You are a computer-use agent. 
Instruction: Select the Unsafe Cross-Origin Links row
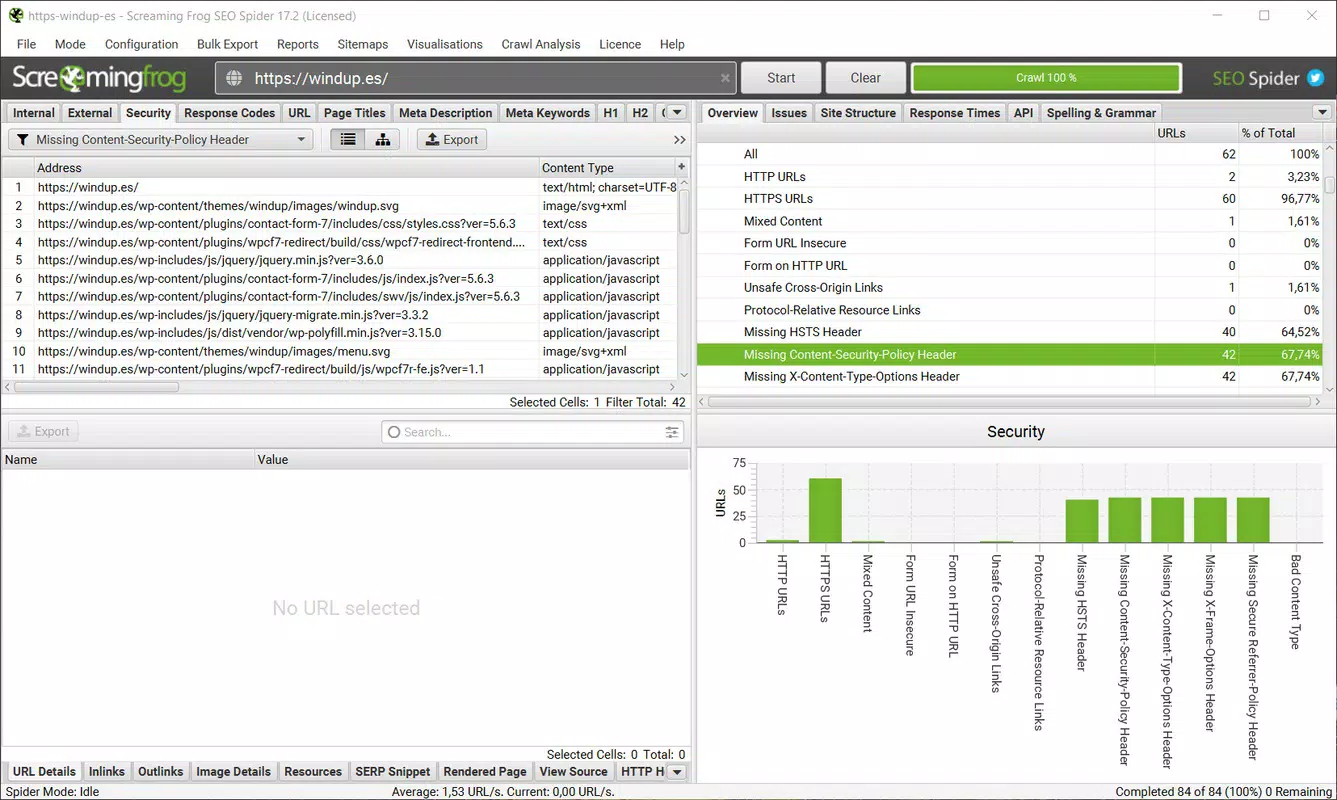pyautogui.click(x=1008, y=288)
